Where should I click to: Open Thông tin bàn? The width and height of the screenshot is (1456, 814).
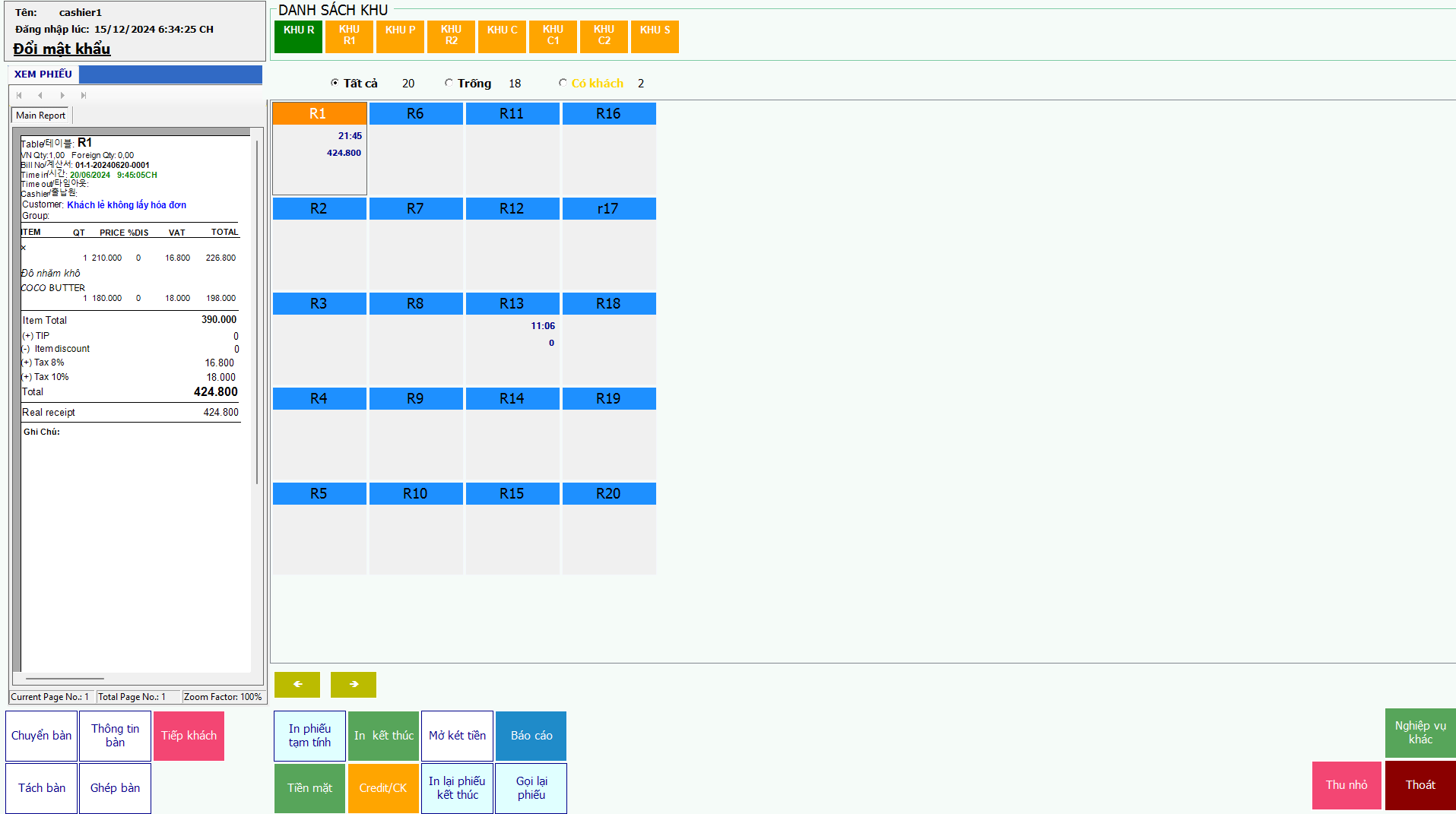115,736
